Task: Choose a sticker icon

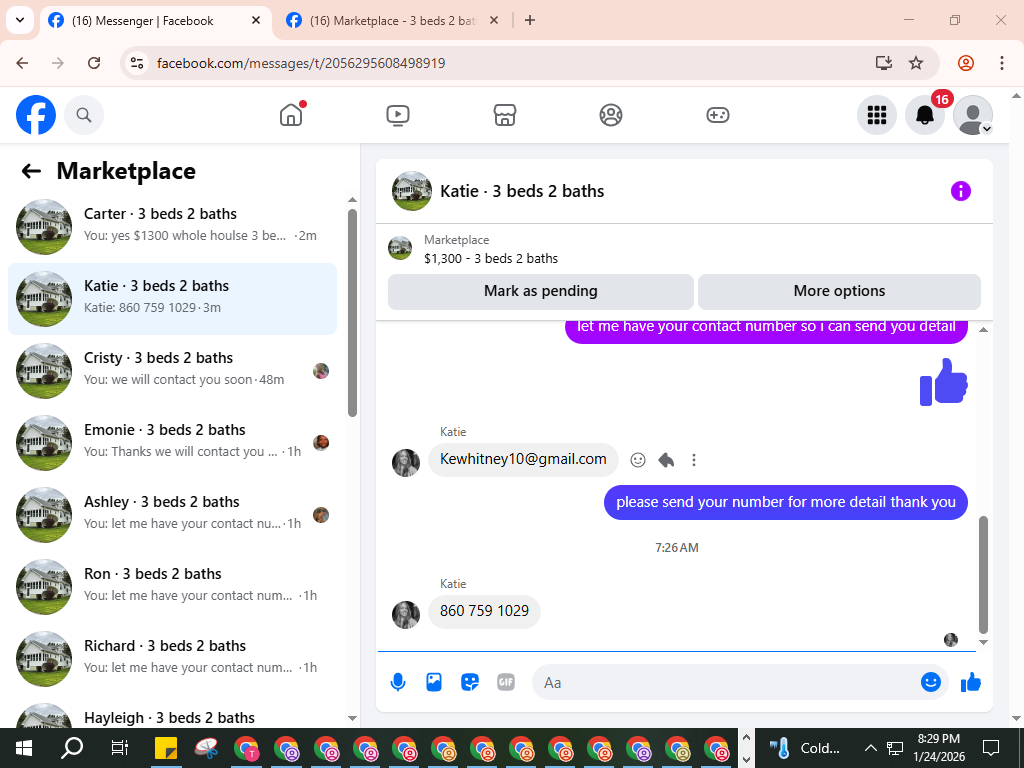Action: click(x=470, y=682)
